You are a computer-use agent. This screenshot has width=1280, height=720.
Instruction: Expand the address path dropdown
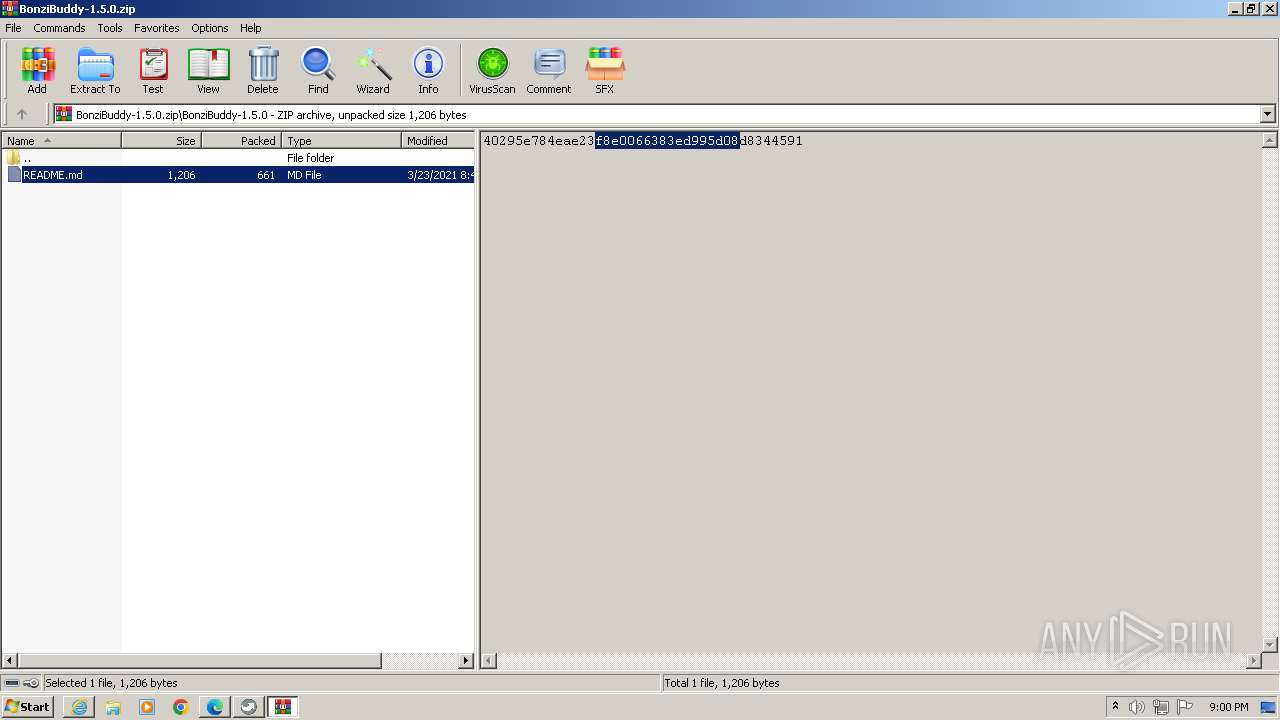pos(1268,114)
